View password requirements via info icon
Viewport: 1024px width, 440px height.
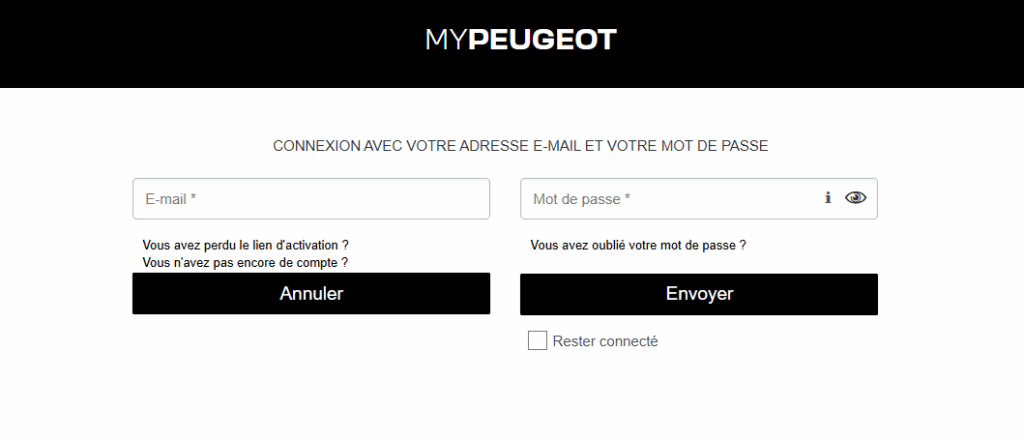pos(828,198)
